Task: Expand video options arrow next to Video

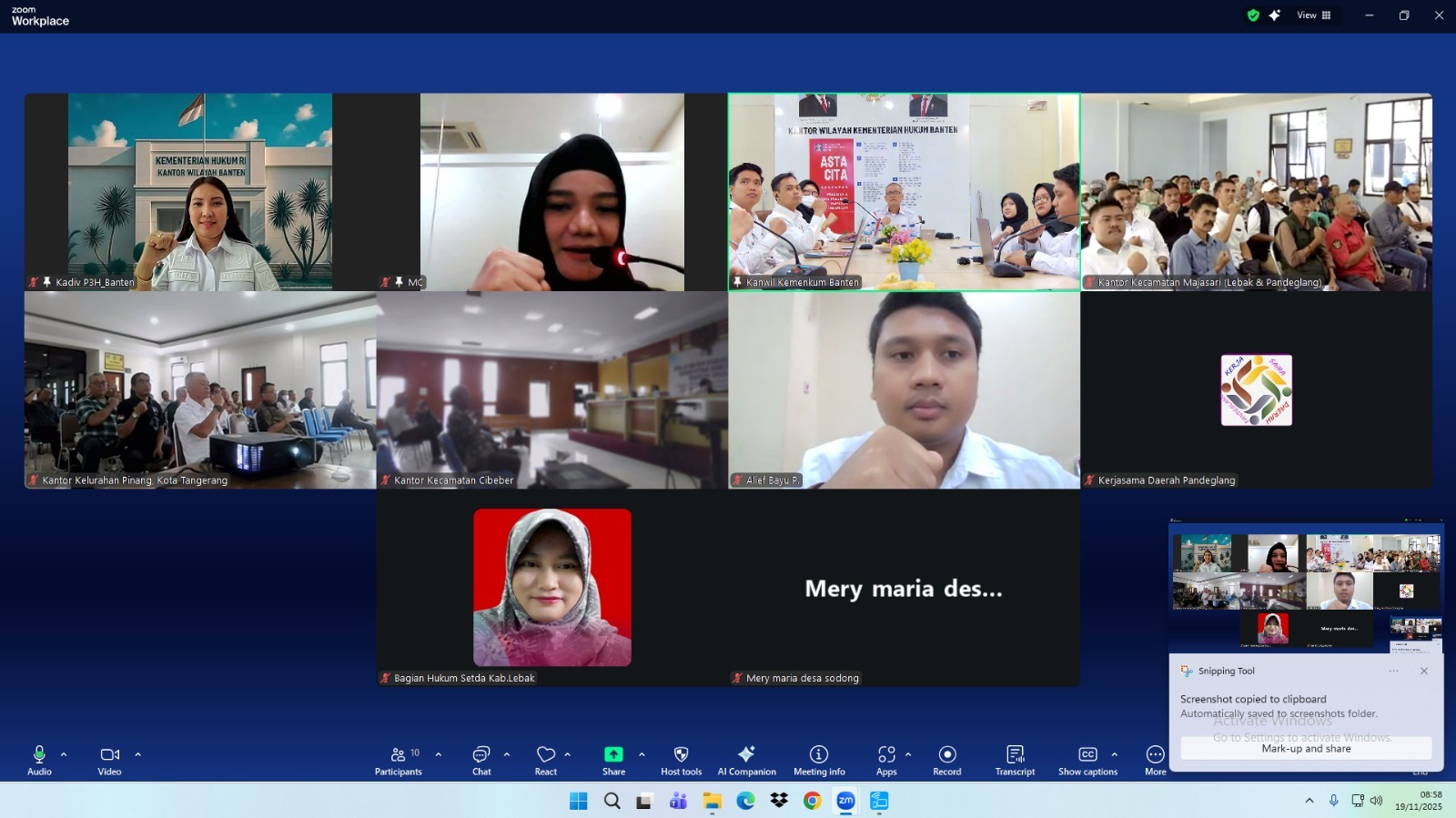Action: click(x=138, y=754)
